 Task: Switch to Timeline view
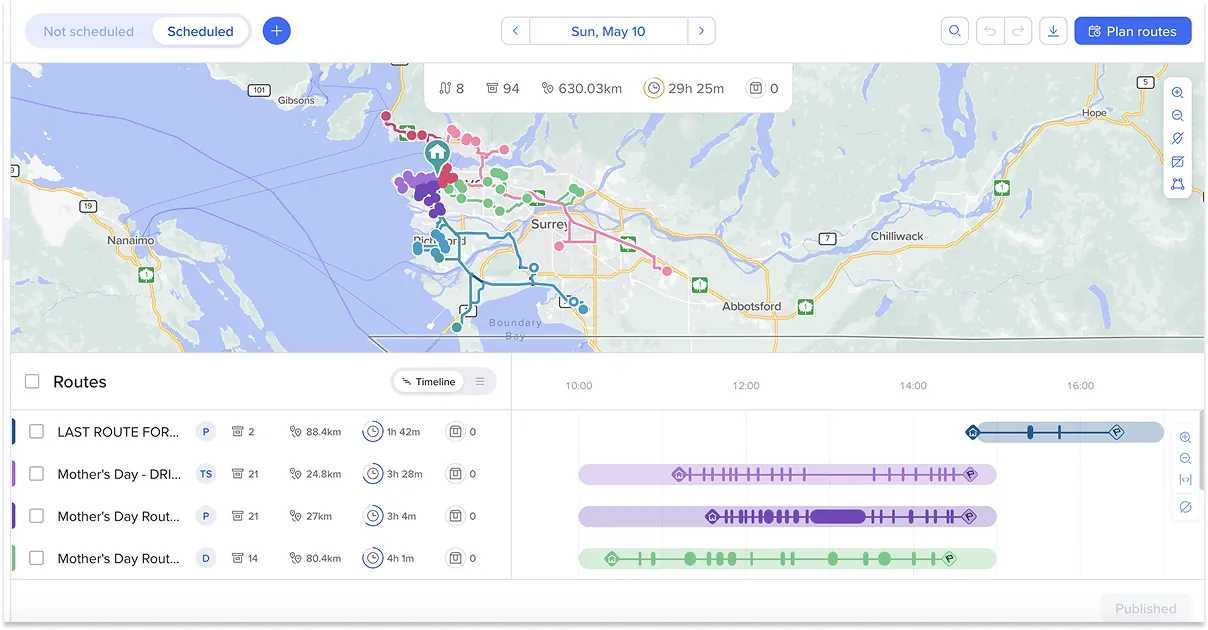click(428, 382)
